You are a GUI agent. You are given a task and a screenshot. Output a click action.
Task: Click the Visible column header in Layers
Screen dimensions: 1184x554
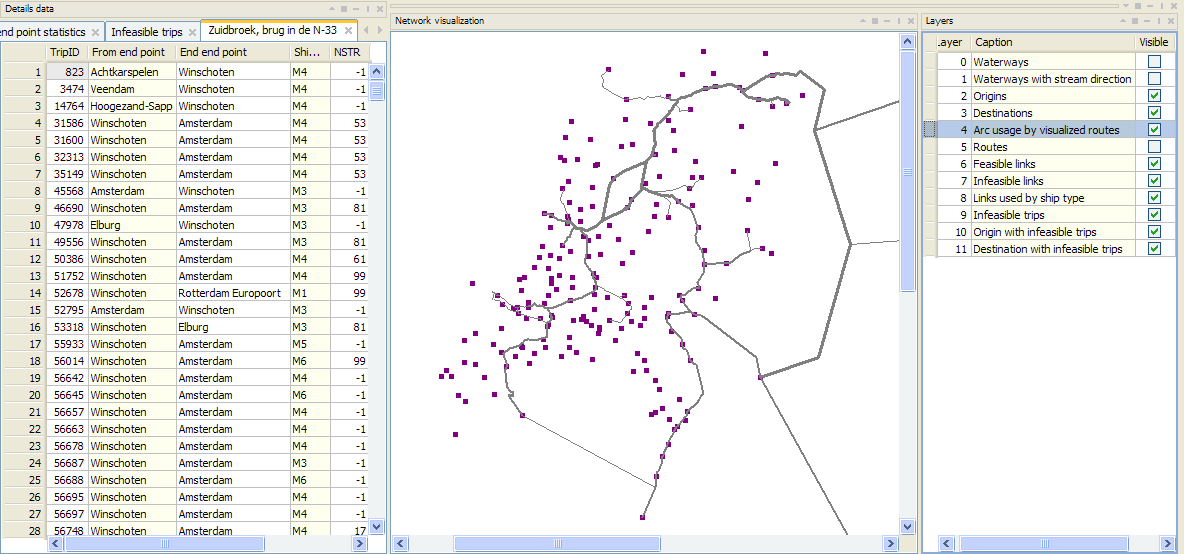(x=1155, y=42)
